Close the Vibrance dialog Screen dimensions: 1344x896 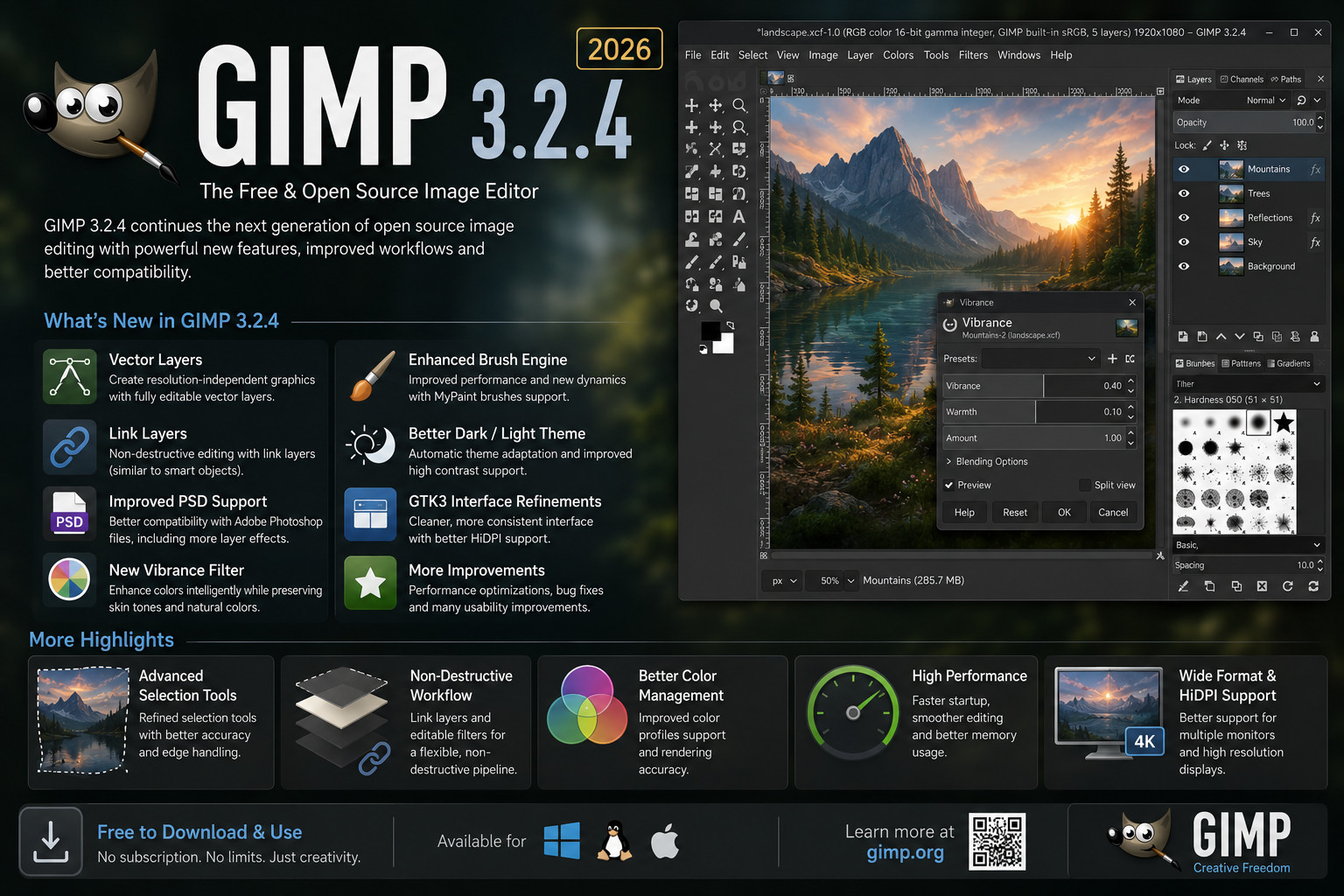click(x=1132, y=302)
